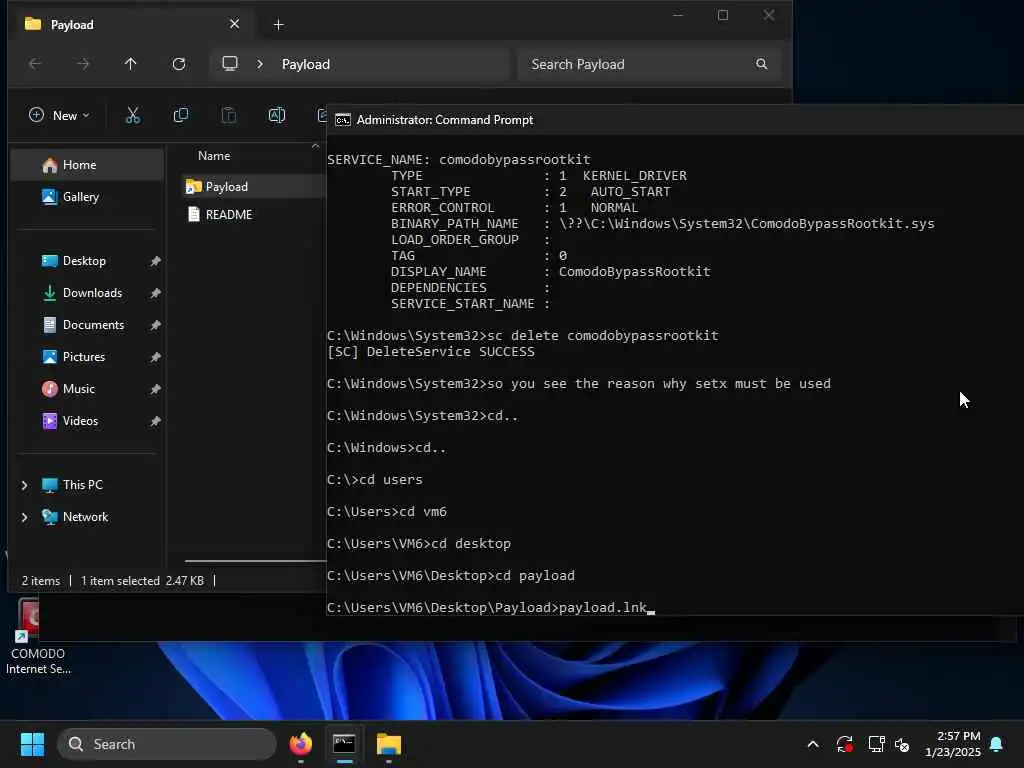Click the Copy icon in Explorer toolbar
This screenshot has height=768, width=1024.
point(181,116)
